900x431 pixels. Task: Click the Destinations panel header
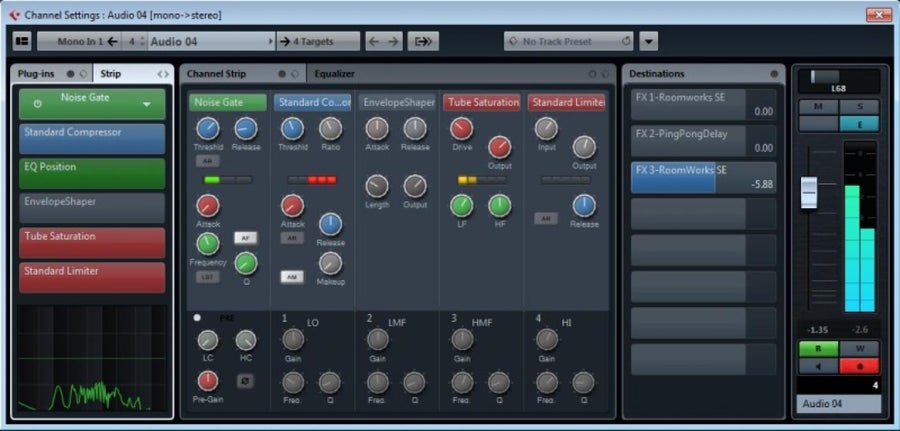pos(704,74)
